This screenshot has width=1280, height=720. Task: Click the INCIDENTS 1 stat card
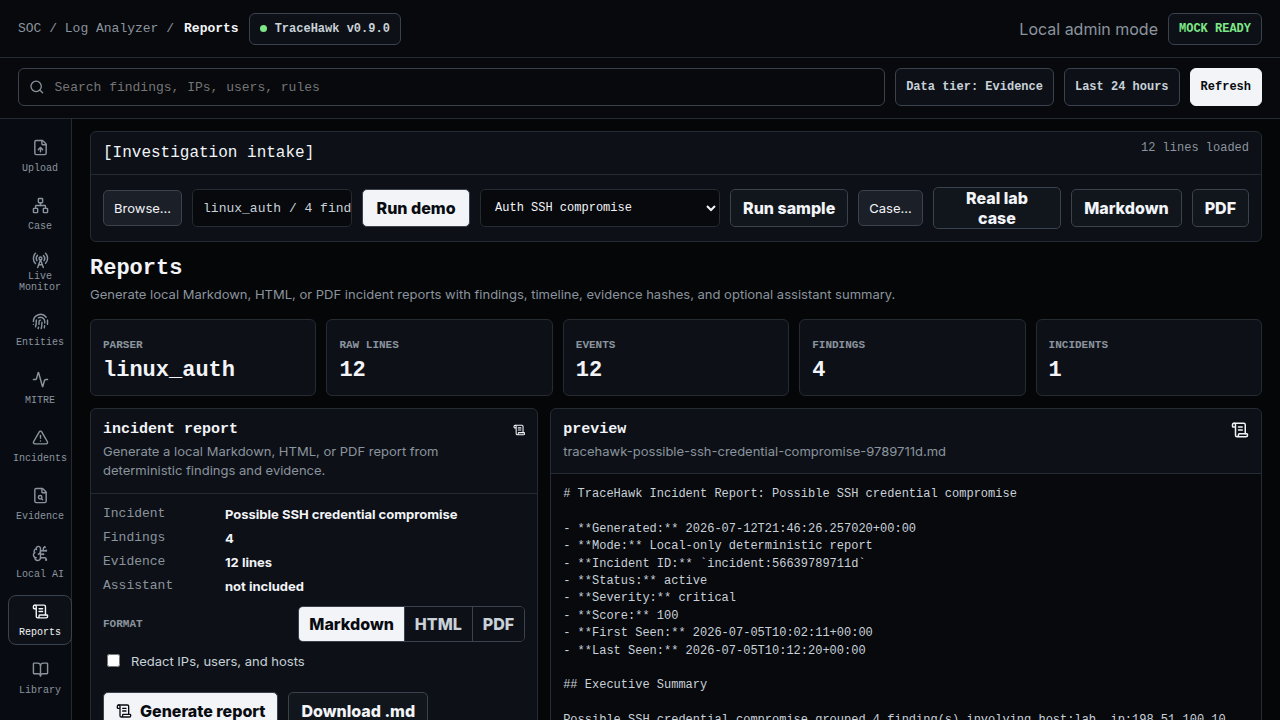point(1148,357)
